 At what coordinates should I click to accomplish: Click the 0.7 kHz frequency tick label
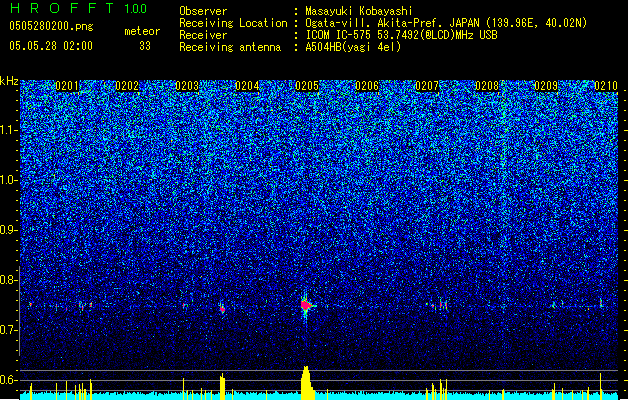coord(9,330)
